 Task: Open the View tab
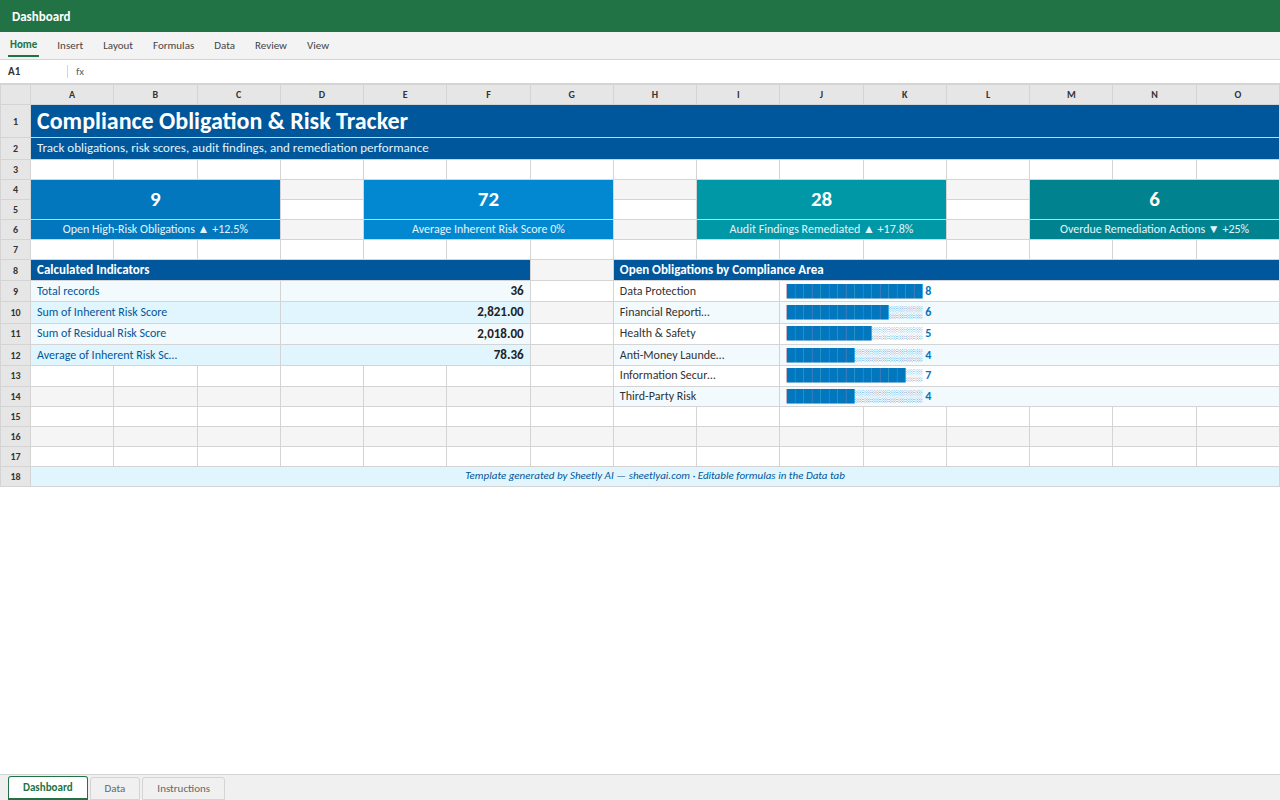click(318, 46)
